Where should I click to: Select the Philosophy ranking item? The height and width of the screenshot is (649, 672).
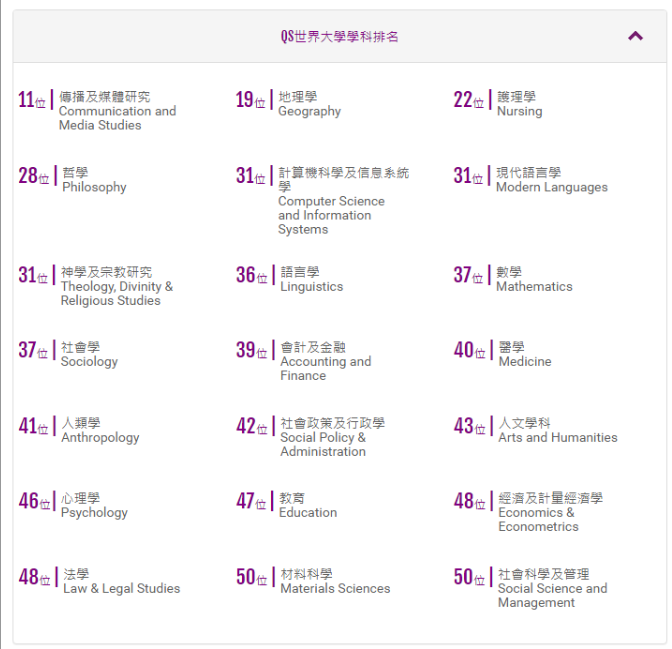click(x=94, y=181)
